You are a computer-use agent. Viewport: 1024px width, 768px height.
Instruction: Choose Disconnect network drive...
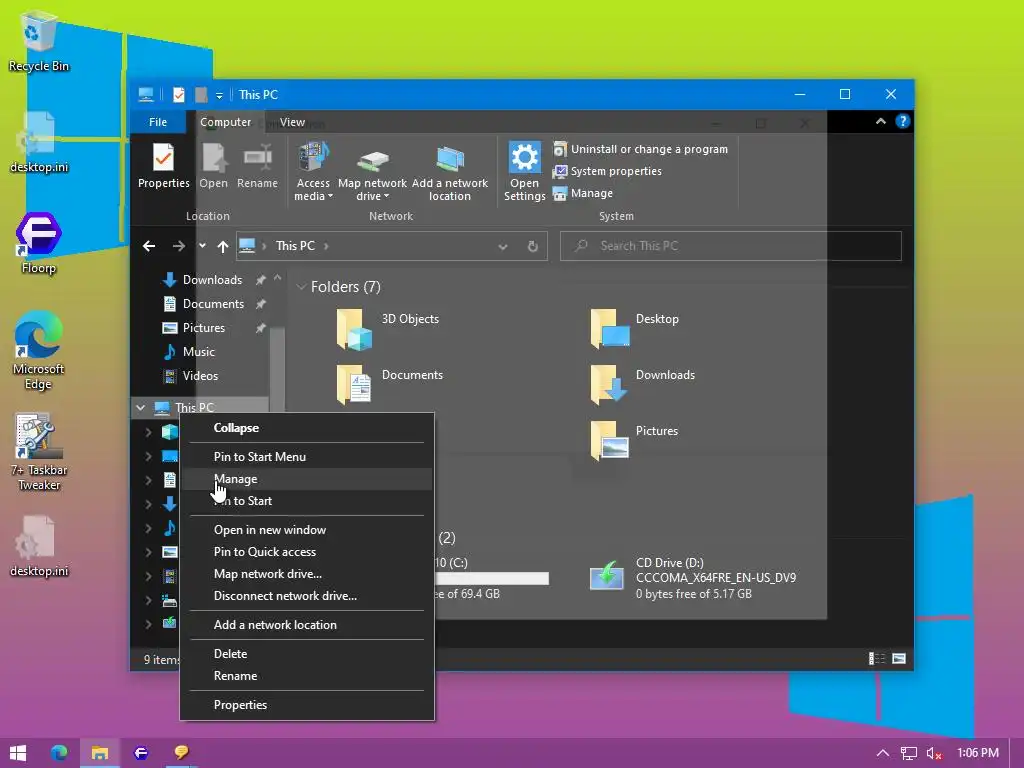tap(307, 596)
